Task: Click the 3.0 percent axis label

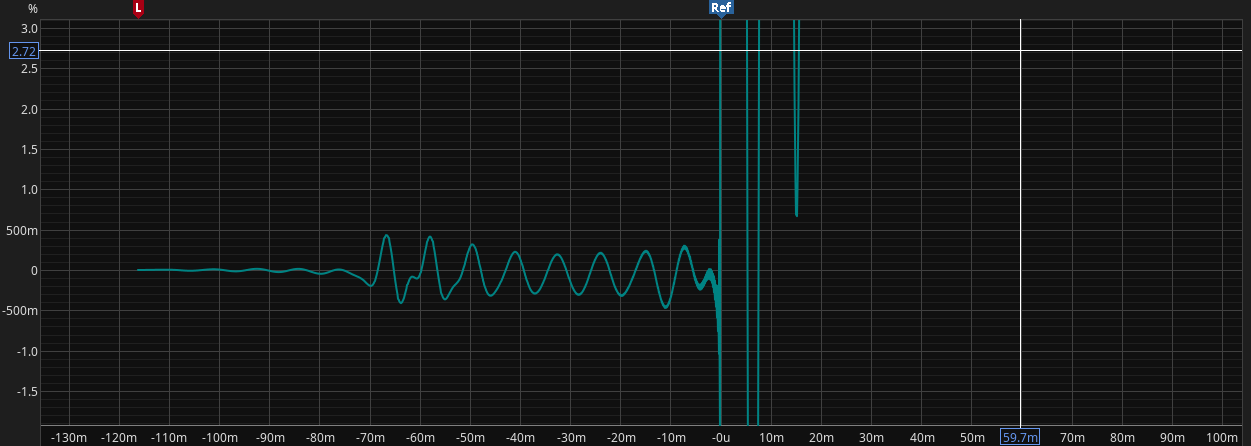Action: pyautogui.click(x=29, y=28)
